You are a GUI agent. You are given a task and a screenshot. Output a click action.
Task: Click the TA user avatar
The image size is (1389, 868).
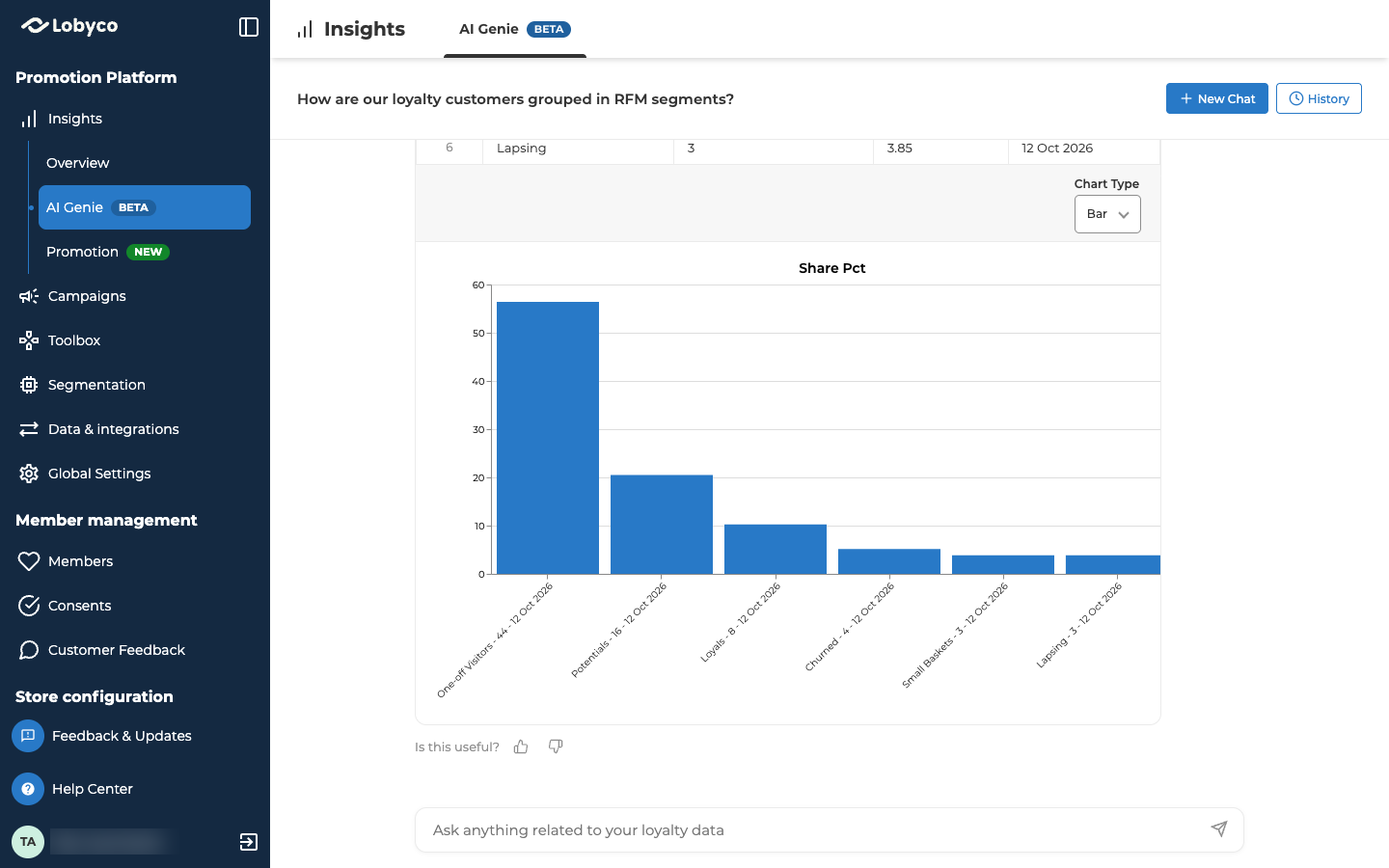(x=28, y=842)
